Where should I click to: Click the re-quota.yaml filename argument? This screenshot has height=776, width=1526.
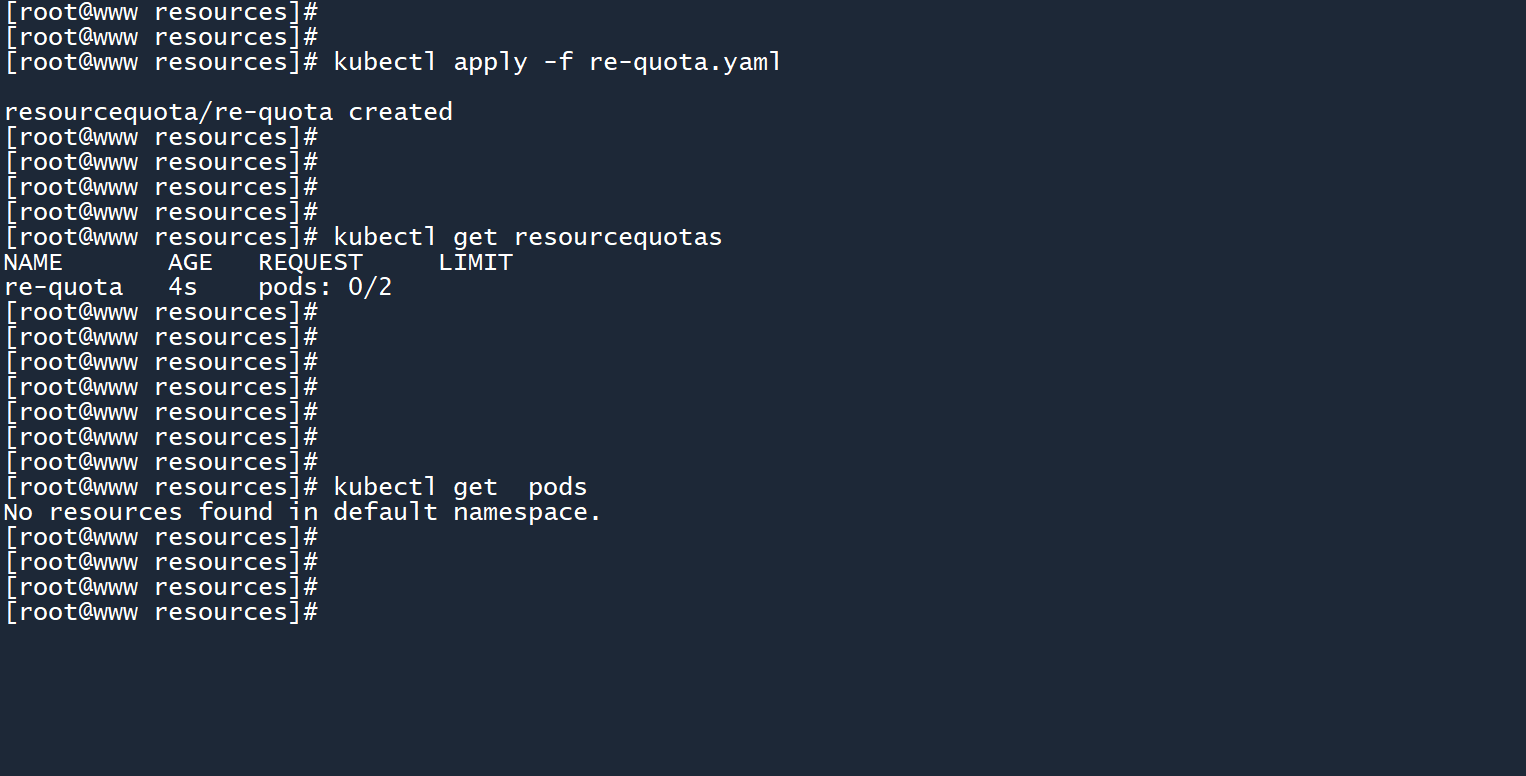point(685,62)
